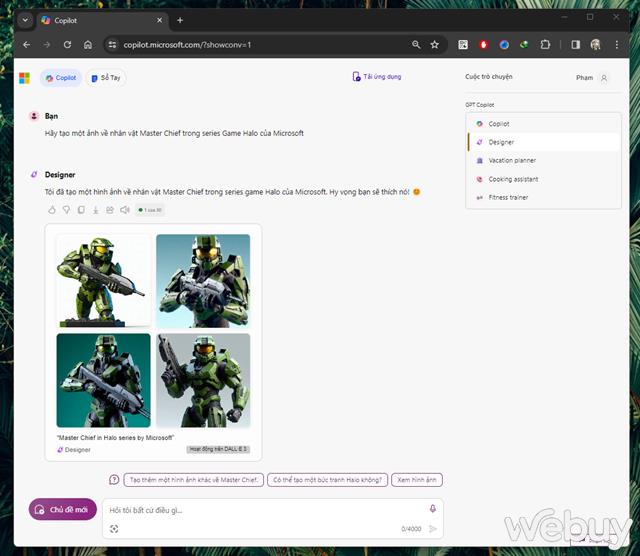
Task: Click the green extension icon in toolbar
Action: tap(524, 44)
